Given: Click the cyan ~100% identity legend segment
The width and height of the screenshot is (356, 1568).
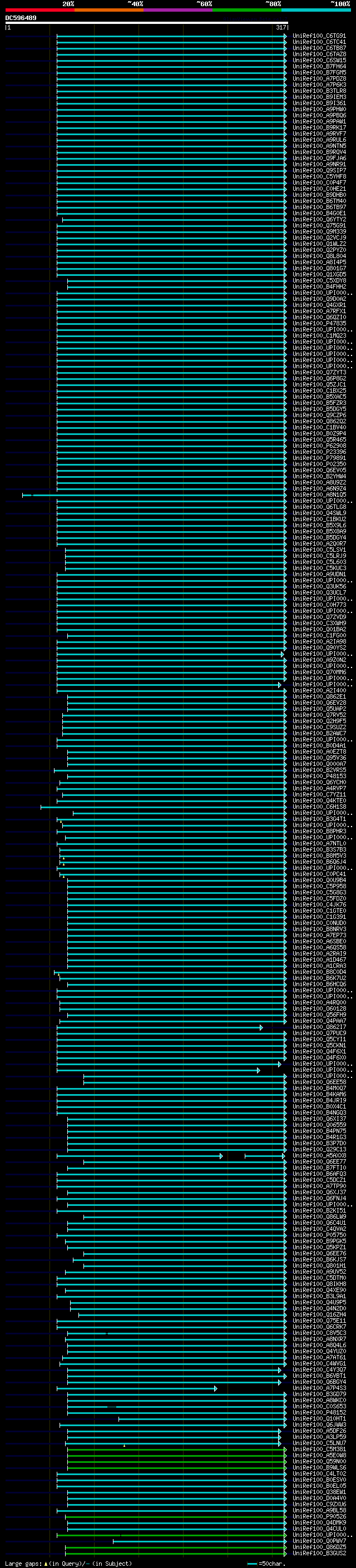Looking at the screenshot, I should click(316, 10).
